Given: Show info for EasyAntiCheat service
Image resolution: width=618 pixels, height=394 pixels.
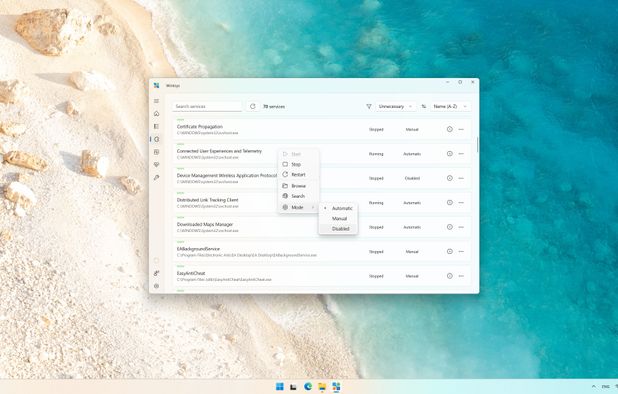Looking at the screenshot, I should coord(450,276).
